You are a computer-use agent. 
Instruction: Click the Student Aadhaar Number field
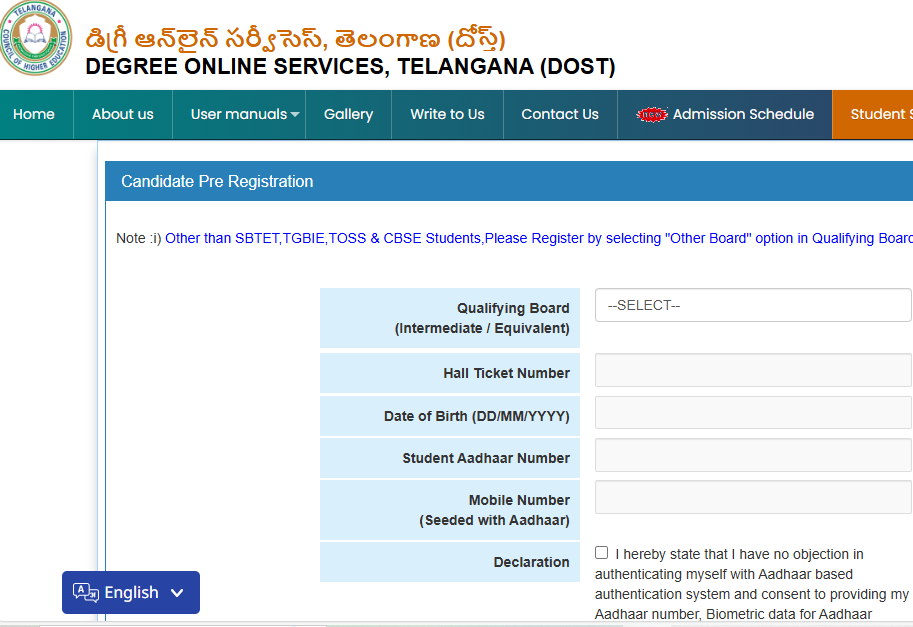point(753,455)
